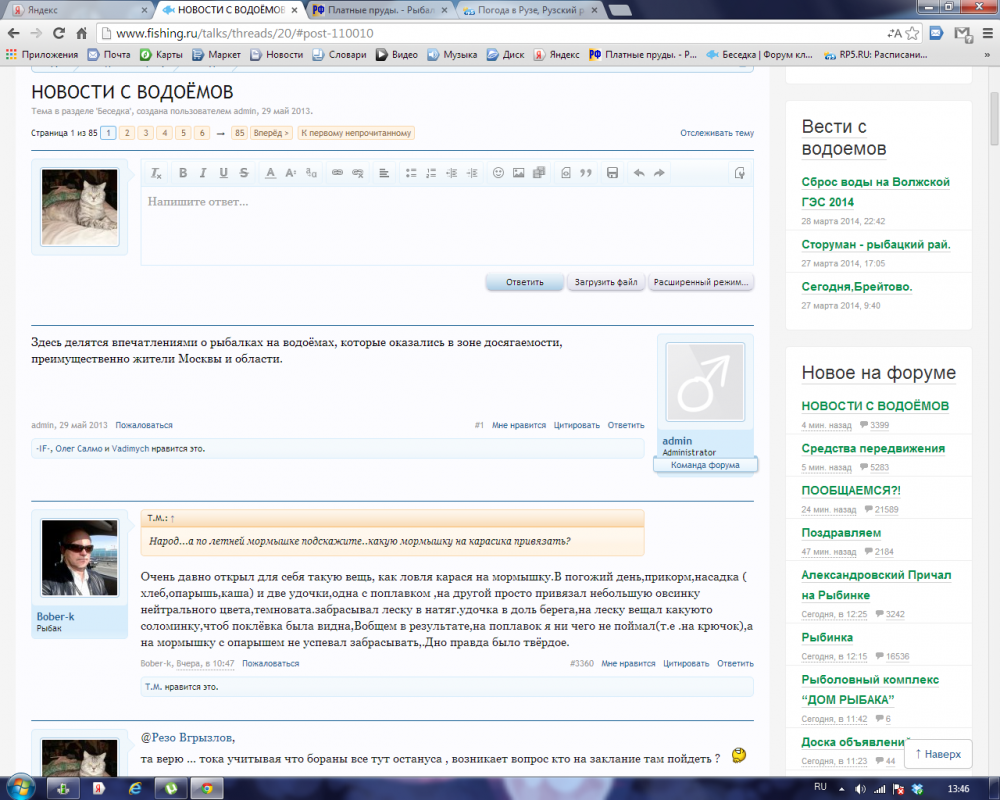Expand the text alignment dropdown
Screen dimensions: 1000x800
click(384, 173)
